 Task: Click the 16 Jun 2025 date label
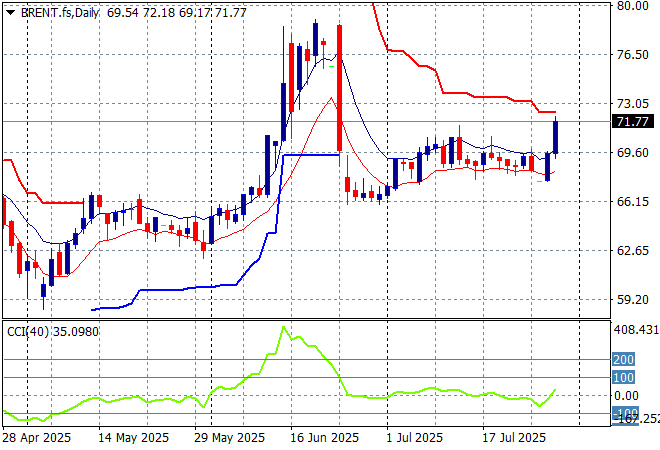coord(325,438)
